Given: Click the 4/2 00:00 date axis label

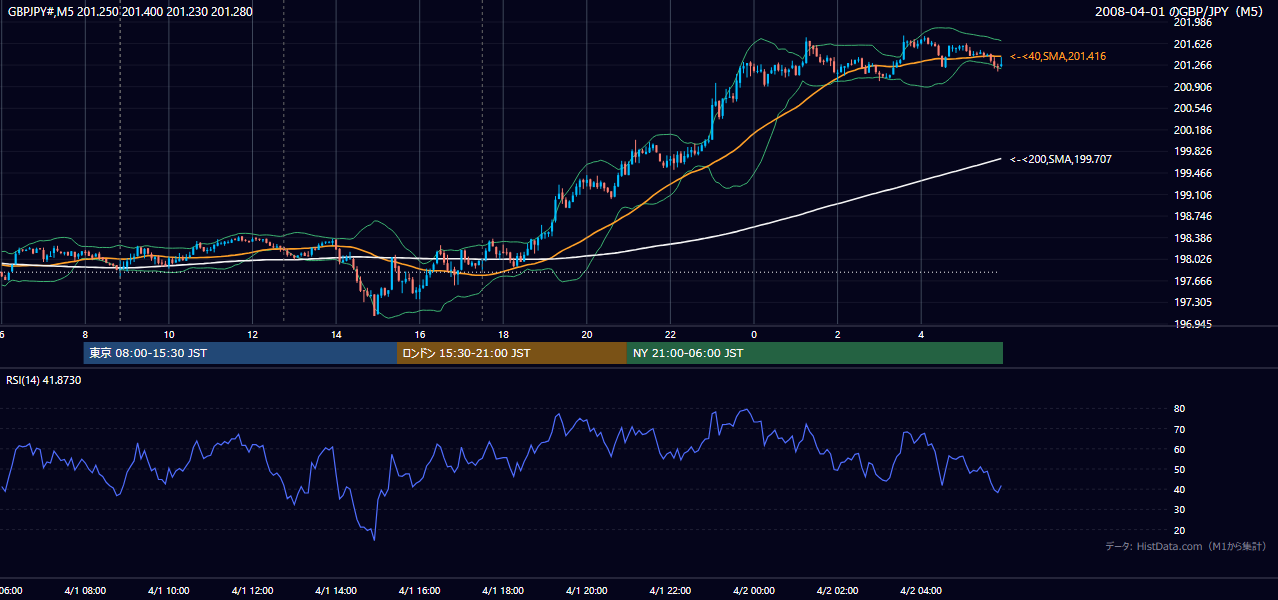Looking at the screenshot, I should pos(754,591).
